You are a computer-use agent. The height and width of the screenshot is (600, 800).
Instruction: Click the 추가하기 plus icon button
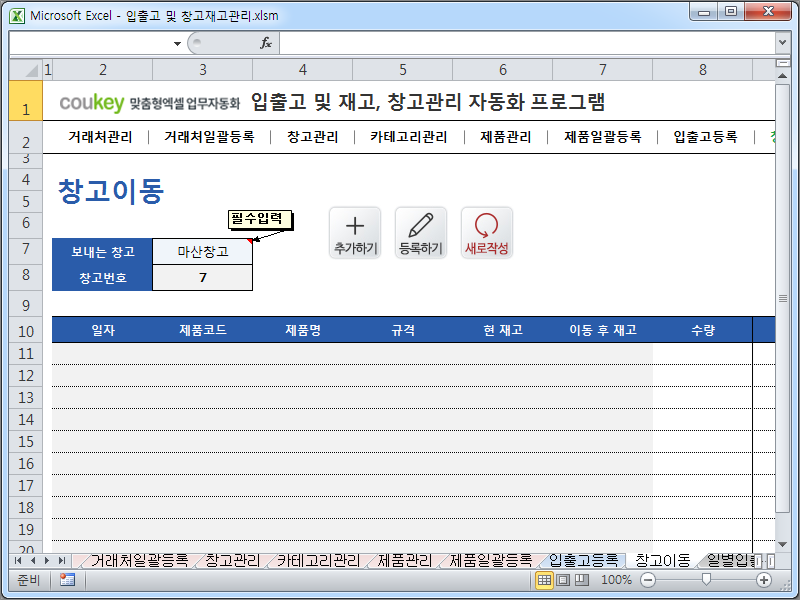[355, 233]
